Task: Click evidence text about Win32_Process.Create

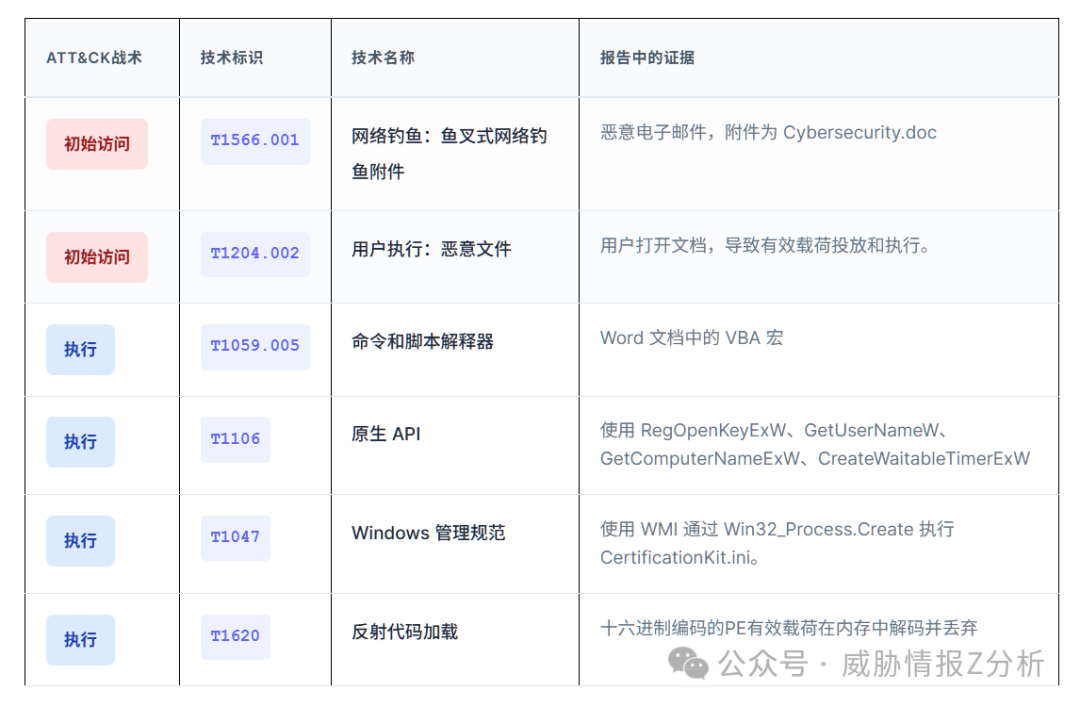Action: click(x=777, y=543)
